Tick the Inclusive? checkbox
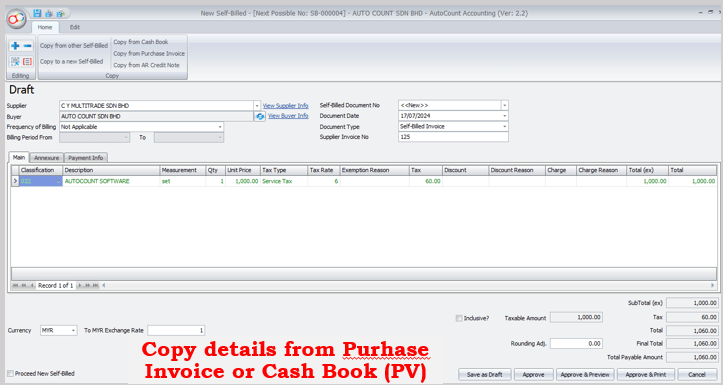This screenshot has width=723, height=385. [x=459, y=318]
